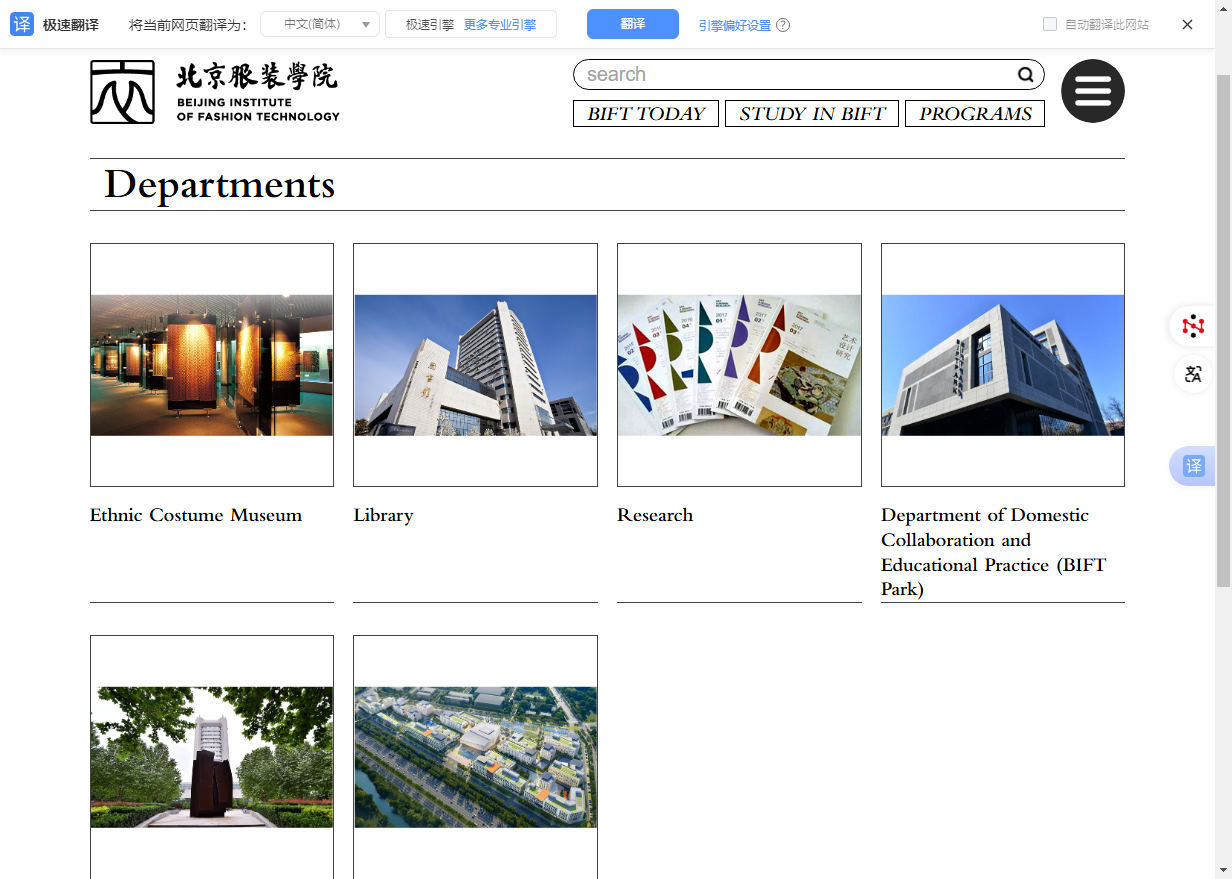The image size is (1232, 879).
Task: Open 引擎偏好设置 link
Action: click(x=734, y=25)
